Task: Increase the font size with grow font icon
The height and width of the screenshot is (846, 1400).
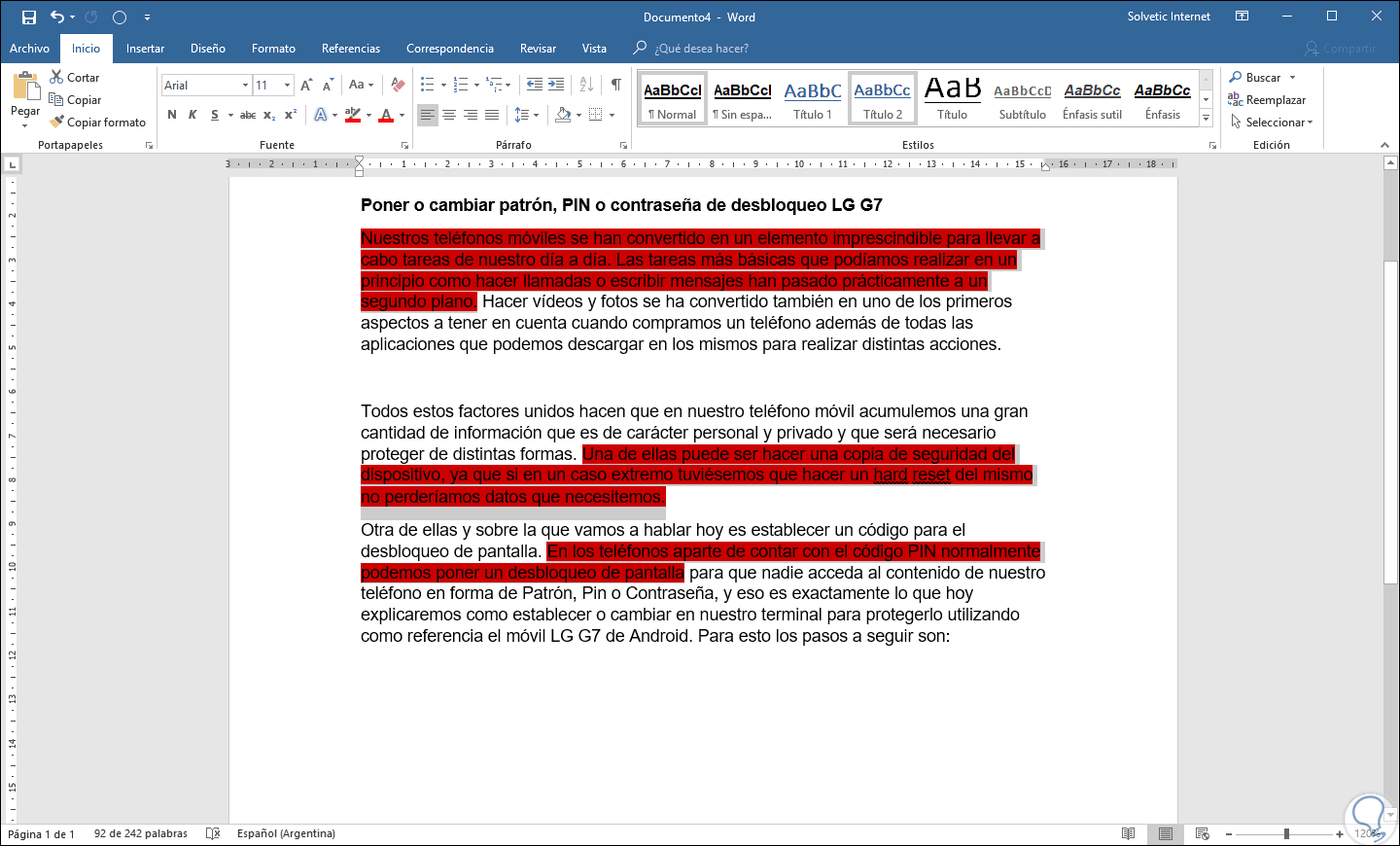Action: click(306, 86)
